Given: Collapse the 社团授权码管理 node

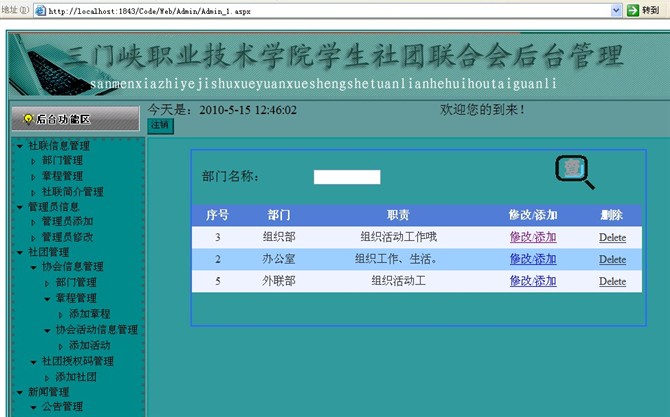Looking at the screenshot, I should 33,362.
